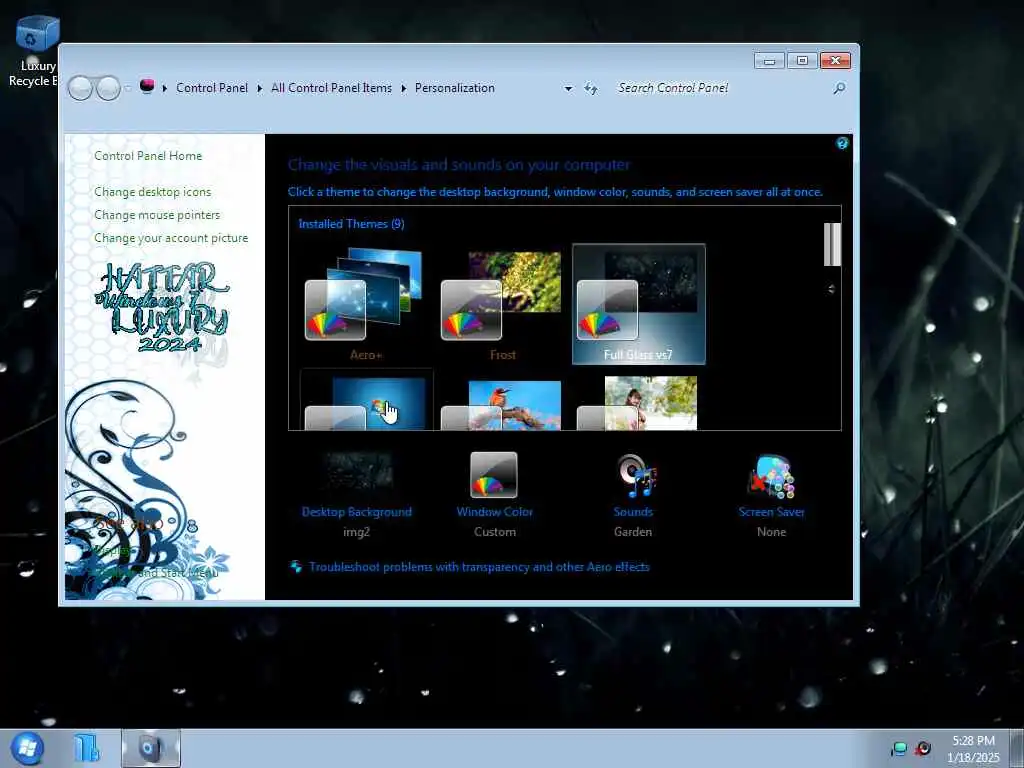Select the Full Glass vs7 theme
Screen dimensions: 1024x768
[x=639, y=304]
